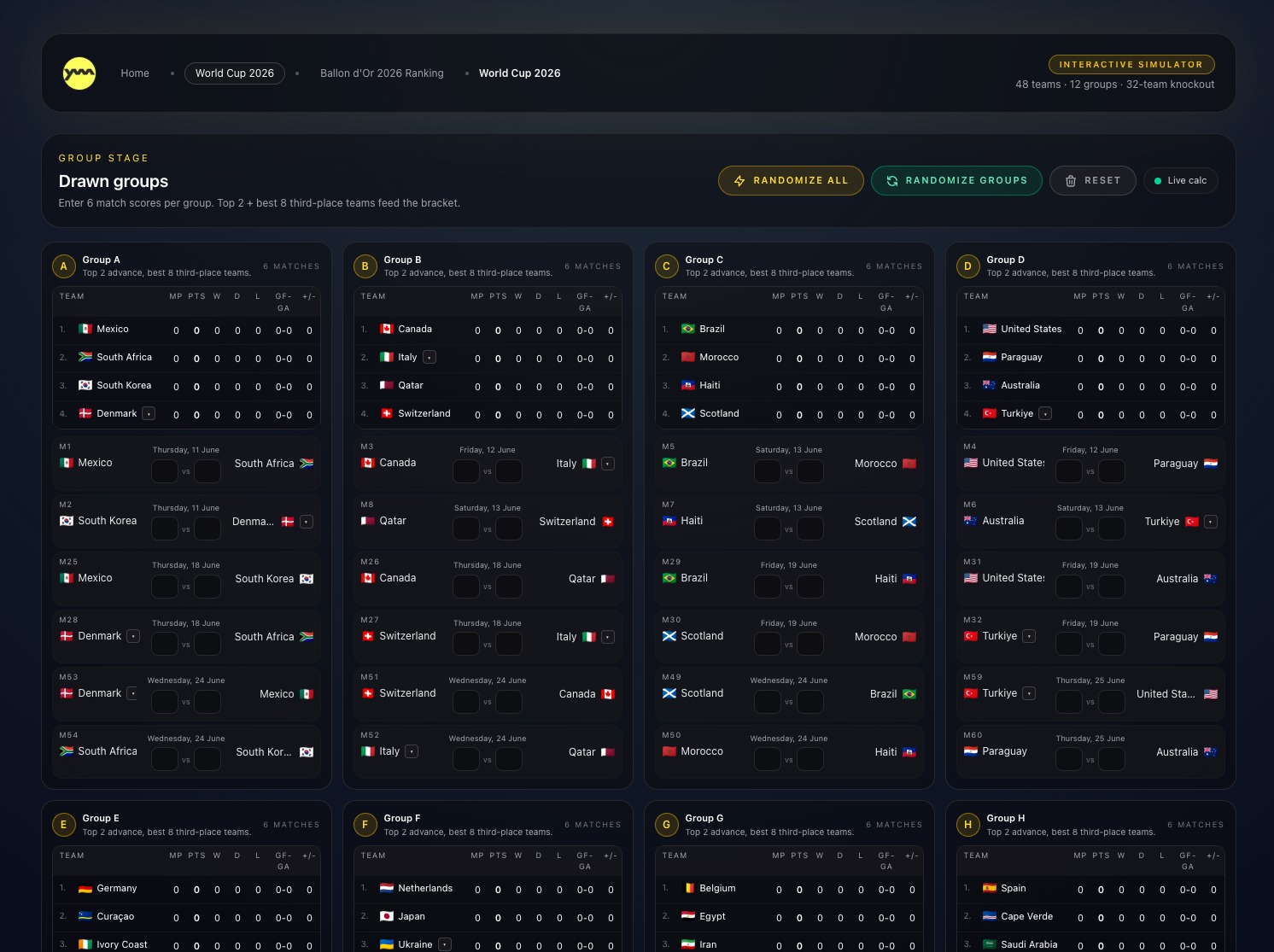
Task: Select Home in the breadcrumb navigation
Action: pyautogui.click(x=134, y=73)
